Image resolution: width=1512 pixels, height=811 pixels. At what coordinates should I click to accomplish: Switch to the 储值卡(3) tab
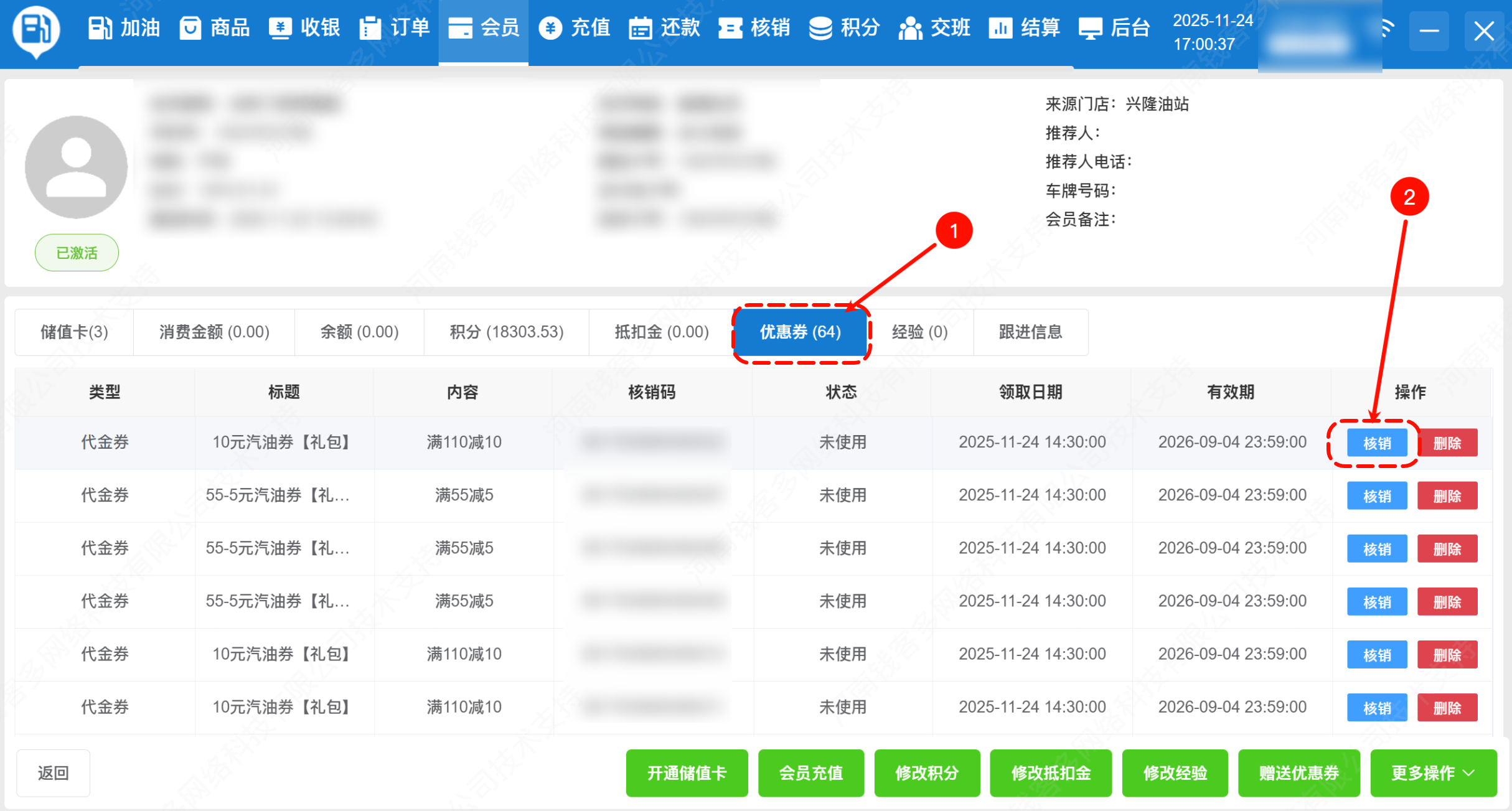click(74, 332)
